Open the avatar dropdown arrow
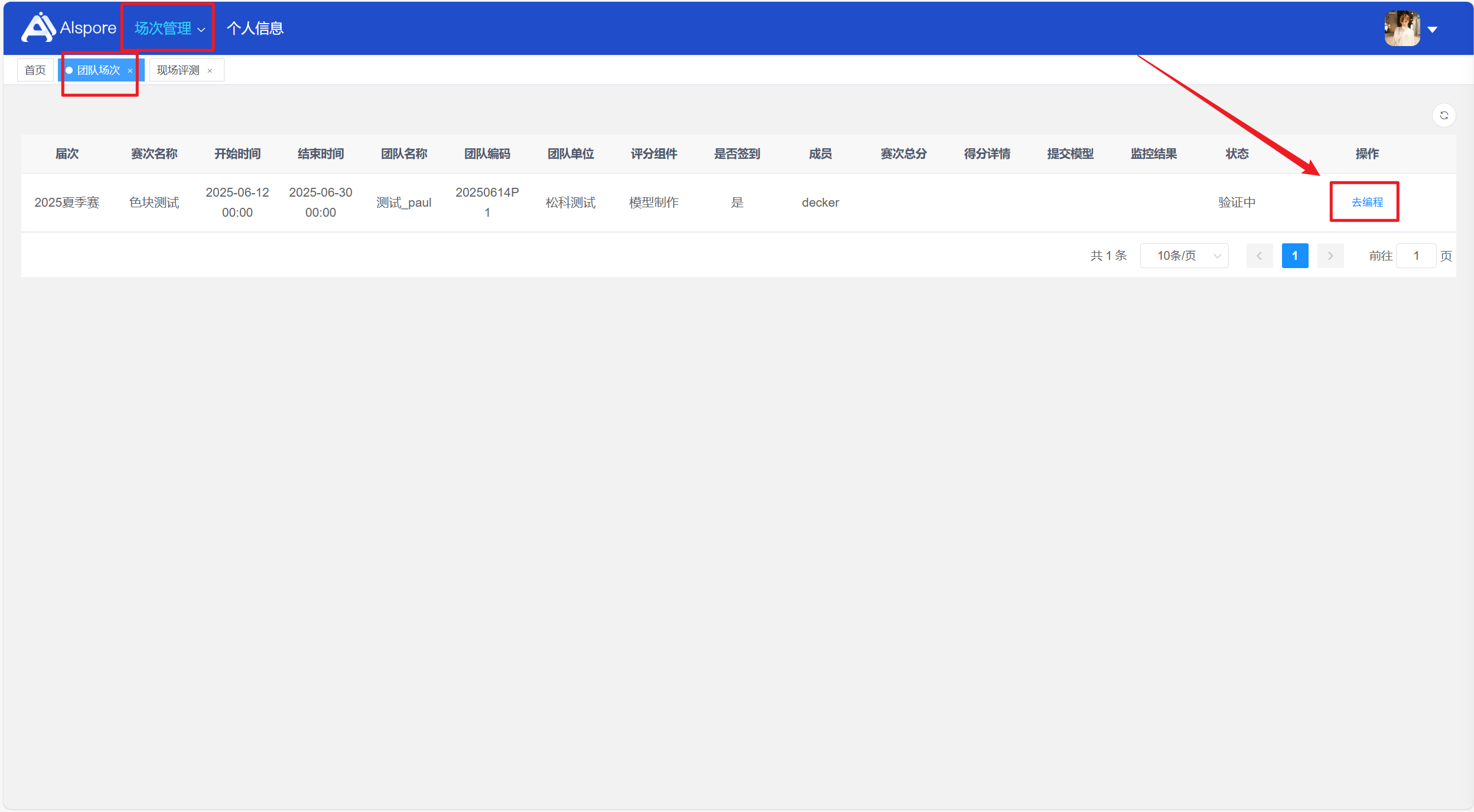The width and height of the screenshot is (1474, 812). tap(1433, 30)
